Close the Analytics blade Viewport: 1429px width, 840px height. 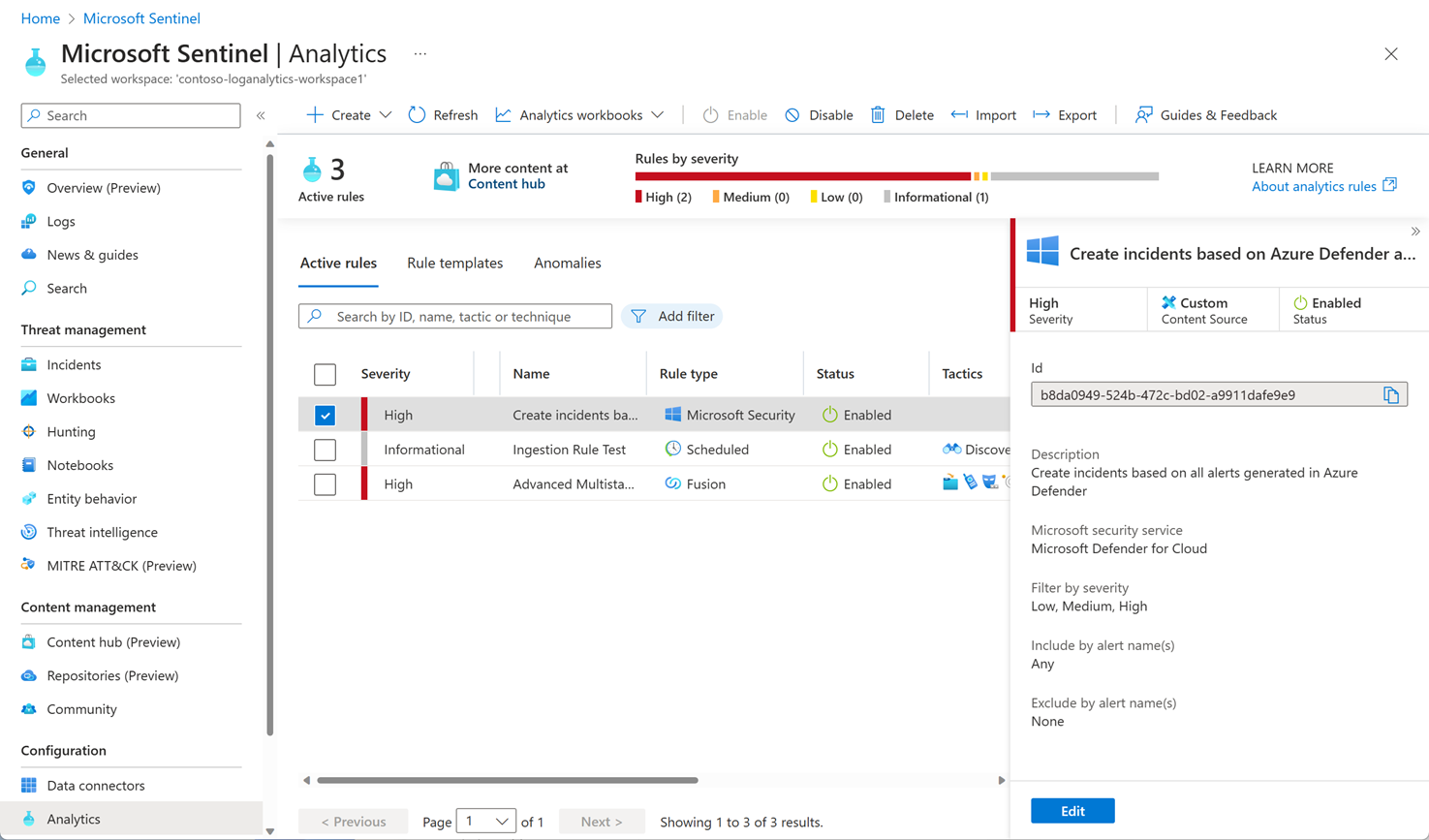point(1391,54)
